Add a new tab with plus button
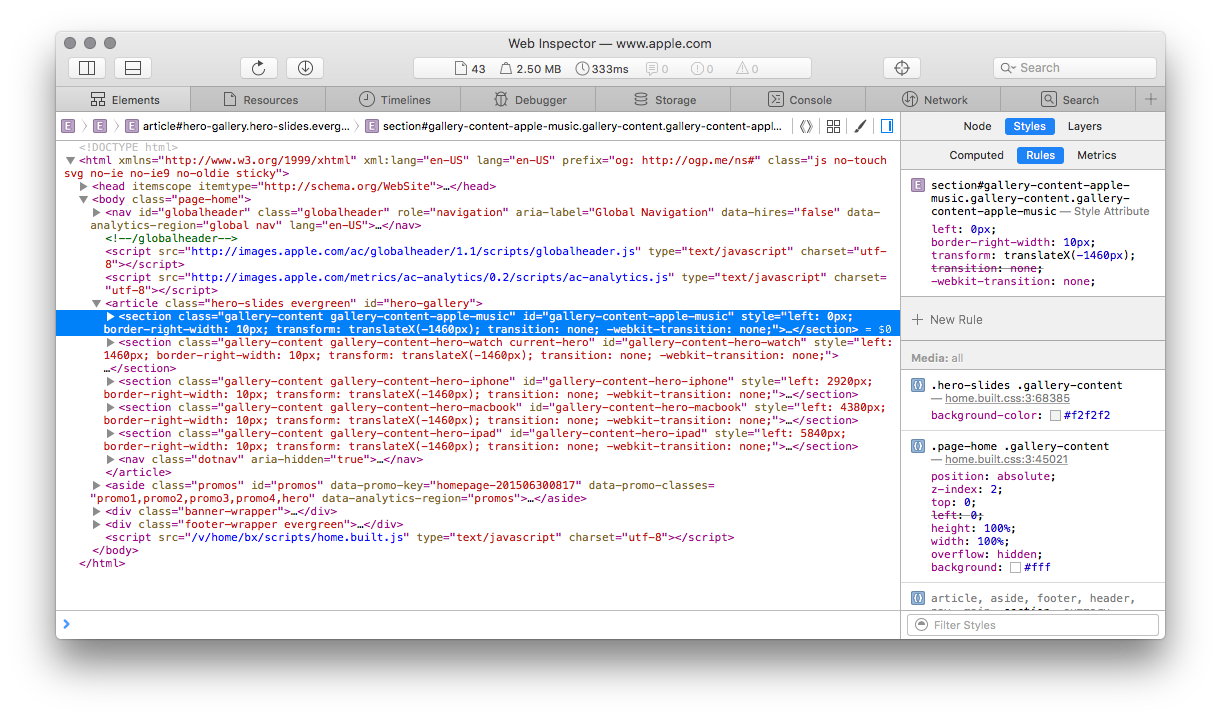This screenshot has height=719, width=1221. pos(1150,99)
